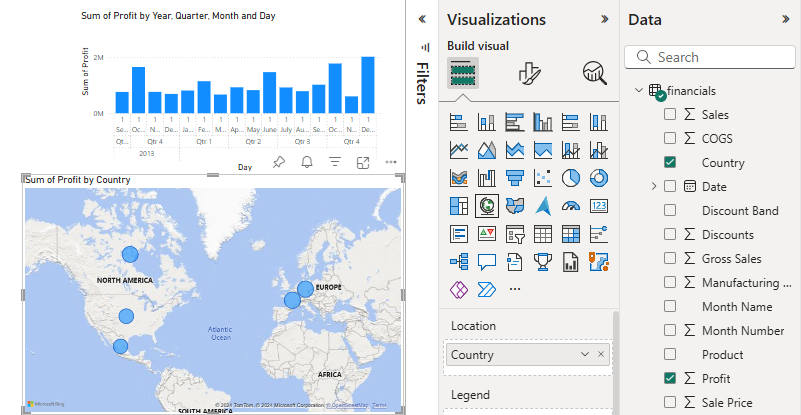Check the Discounts field

[670, 234]
